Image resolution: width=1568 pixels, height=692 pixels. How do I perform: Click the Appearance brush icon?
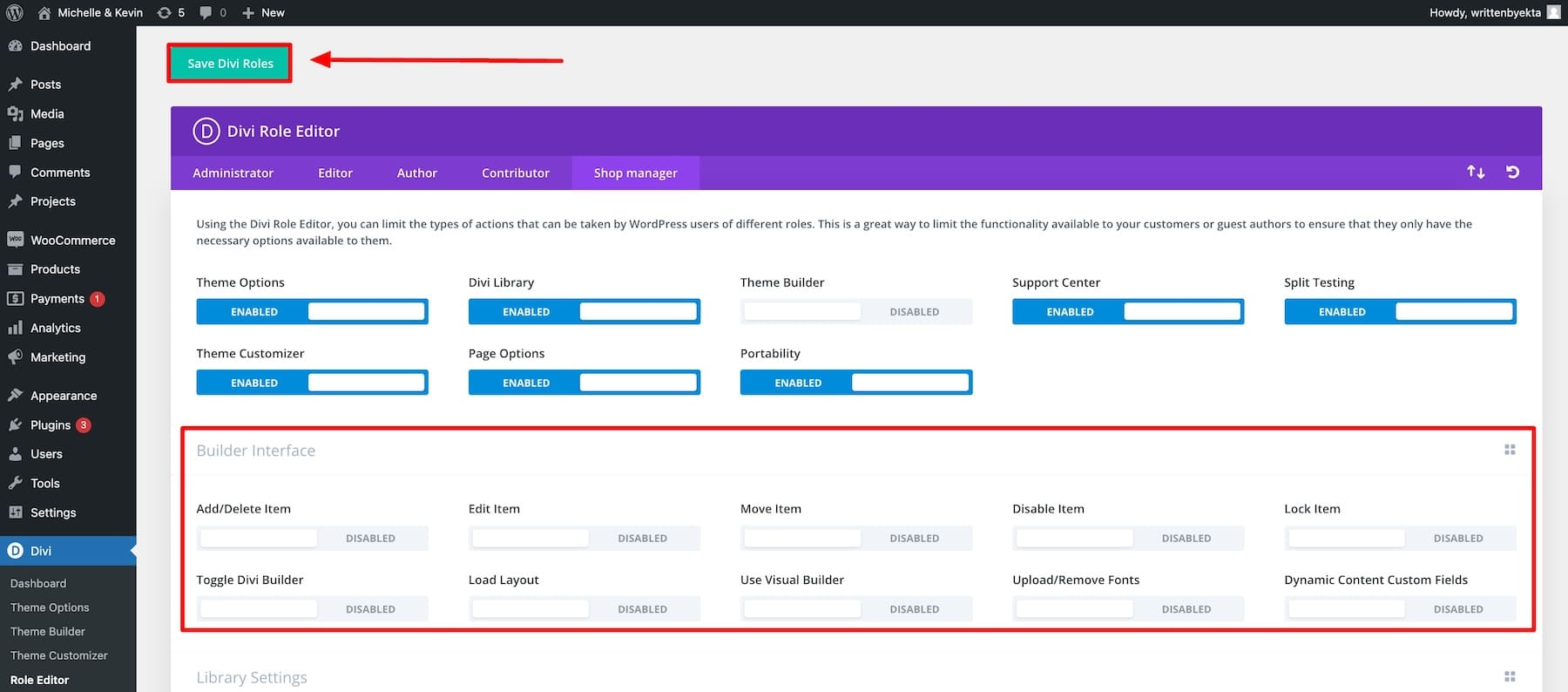[x=15, y=396]
